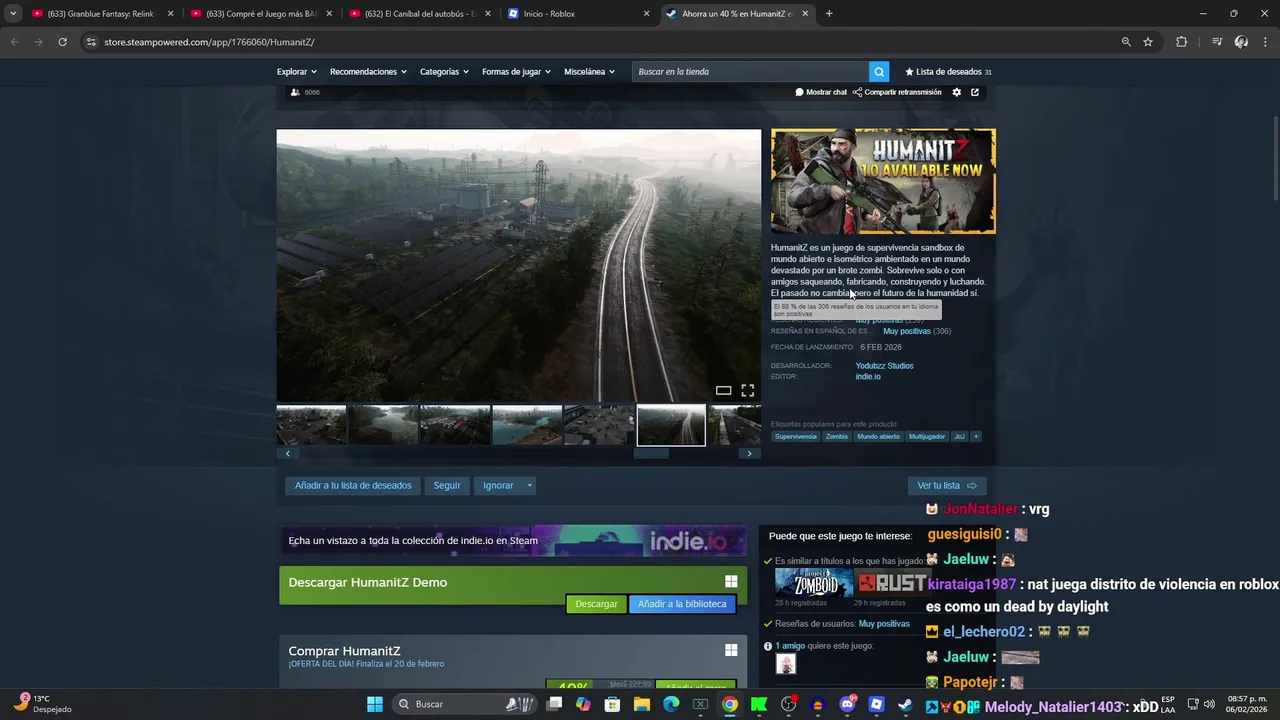Viewport: 1280px width, 720px height.
Task: Open Microsoft Edge from the taskbar
Action: point(671,704)
